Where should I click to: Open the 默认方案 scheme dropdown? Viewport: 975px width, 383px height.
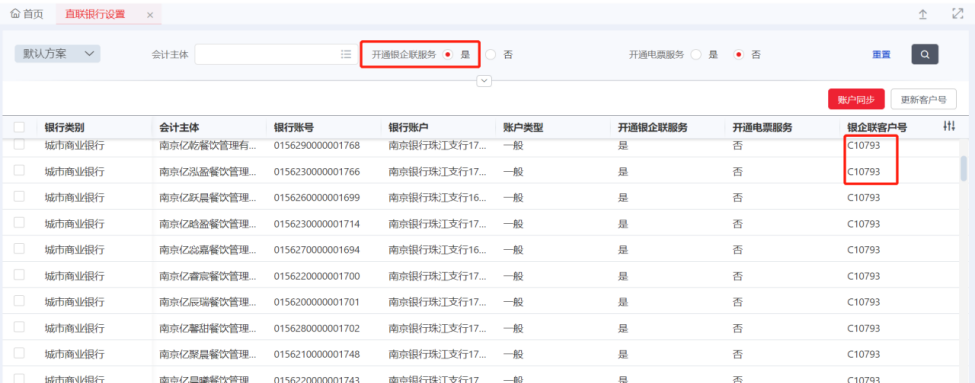(x=58, y=53)
